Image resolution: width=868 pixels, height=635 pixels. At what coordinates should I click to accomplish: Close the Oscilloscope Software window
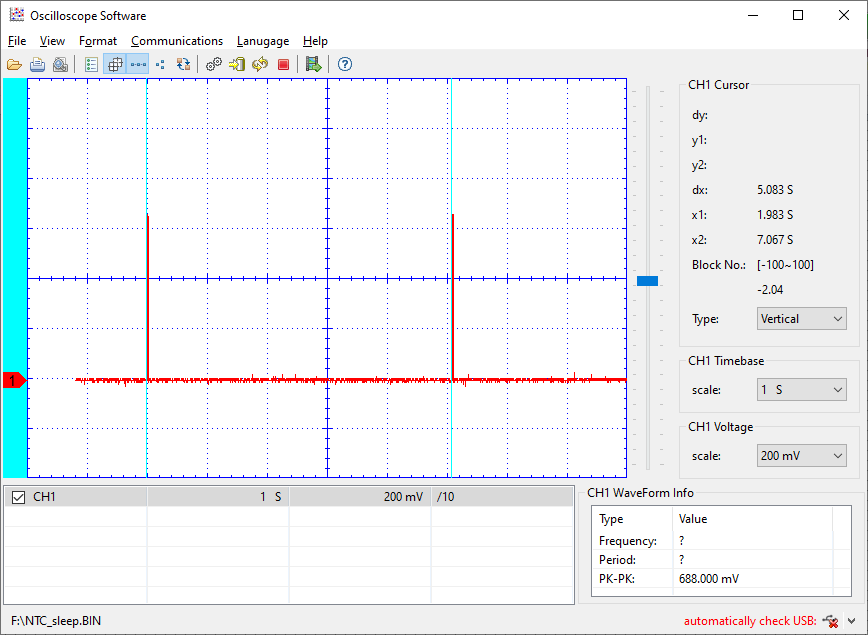tap(844, 15)
